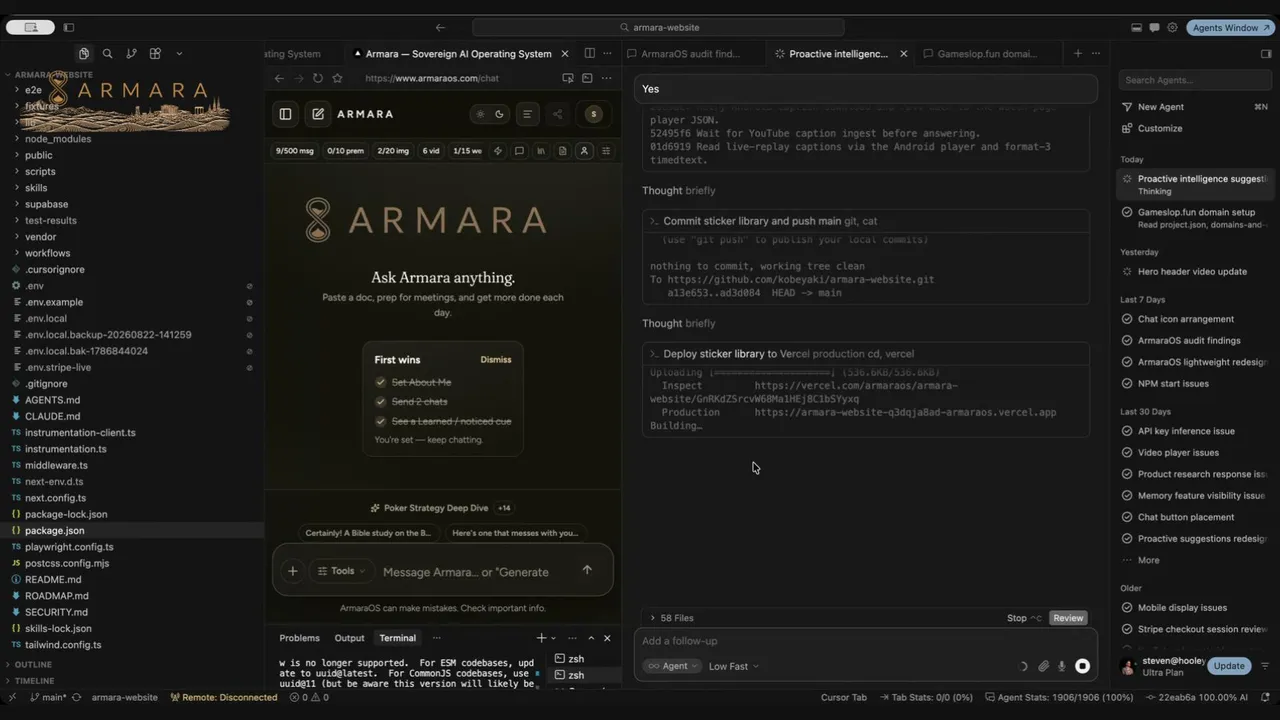This screenshot has height=720, width=1280.
Task: Add attachment with plus in Armara input
Action: tap(292, 571)
